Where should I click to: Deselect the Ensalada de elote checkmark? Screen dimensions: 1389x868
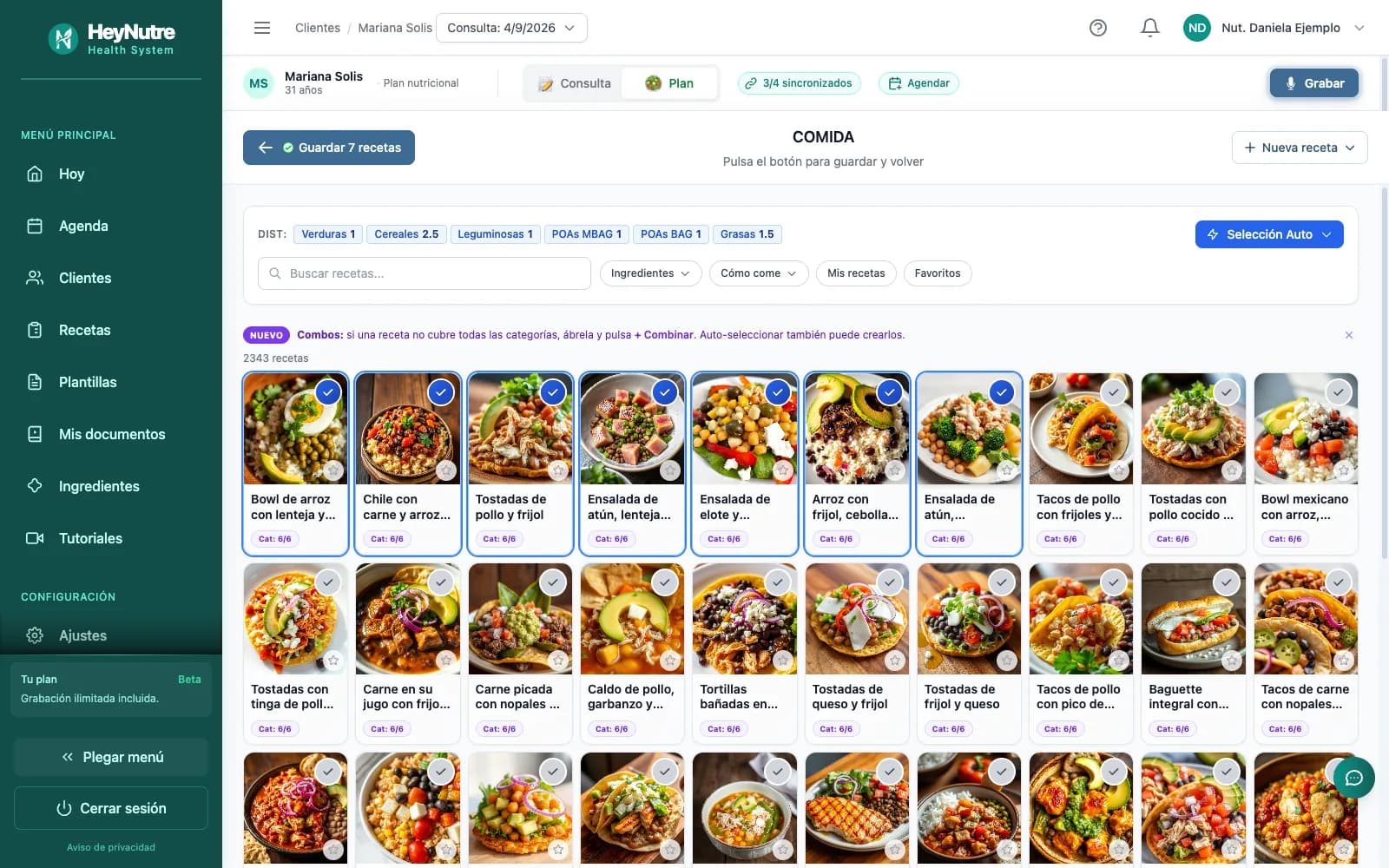click(778, 392)
